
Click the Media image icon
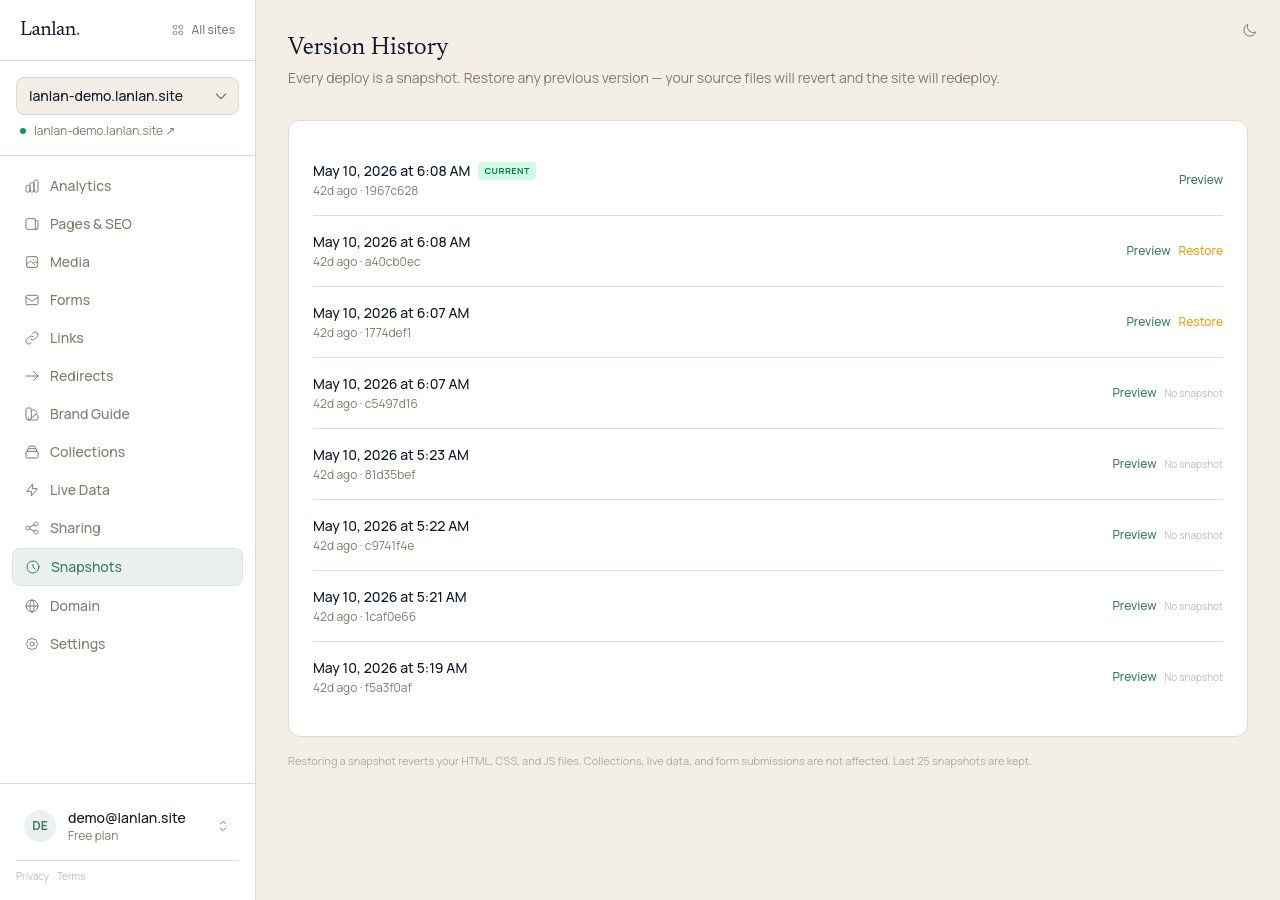point(32,262)
